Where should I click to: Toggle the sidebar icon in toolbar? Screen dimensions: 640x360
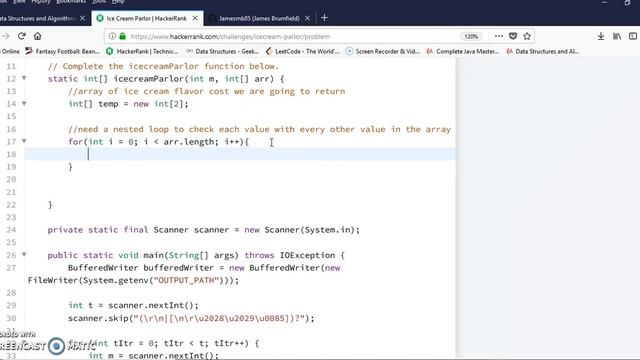coord(633,36)
